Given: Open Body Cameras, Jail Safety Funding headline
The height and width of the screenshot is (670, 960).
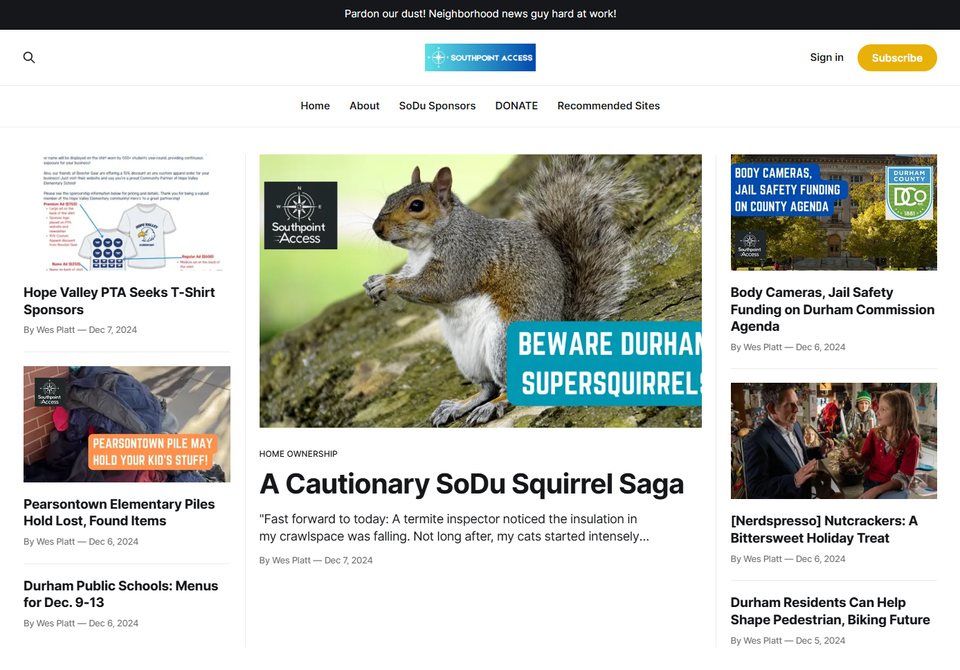Looking at the screenshot, I should (832, 309).
